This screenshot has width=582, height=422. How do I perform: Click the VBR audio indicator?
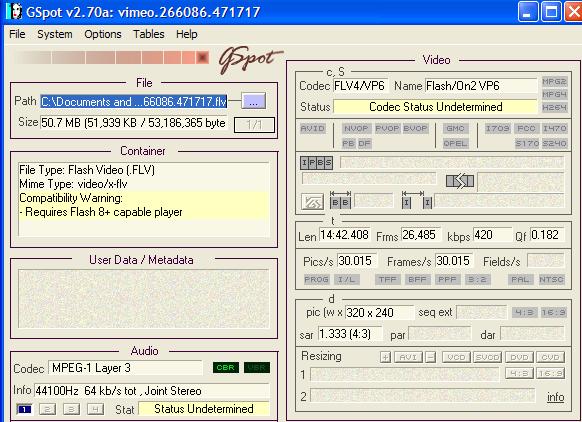(x=257, y=367)
